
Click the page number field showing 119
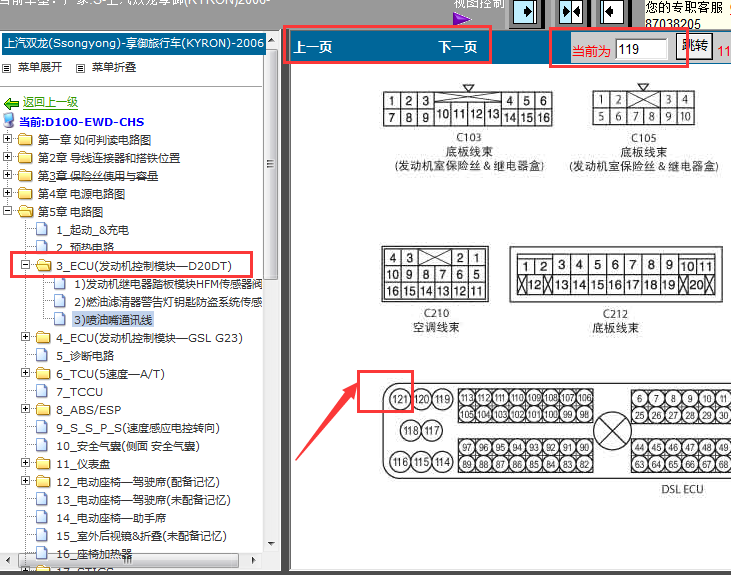click(x=641, y=49)
